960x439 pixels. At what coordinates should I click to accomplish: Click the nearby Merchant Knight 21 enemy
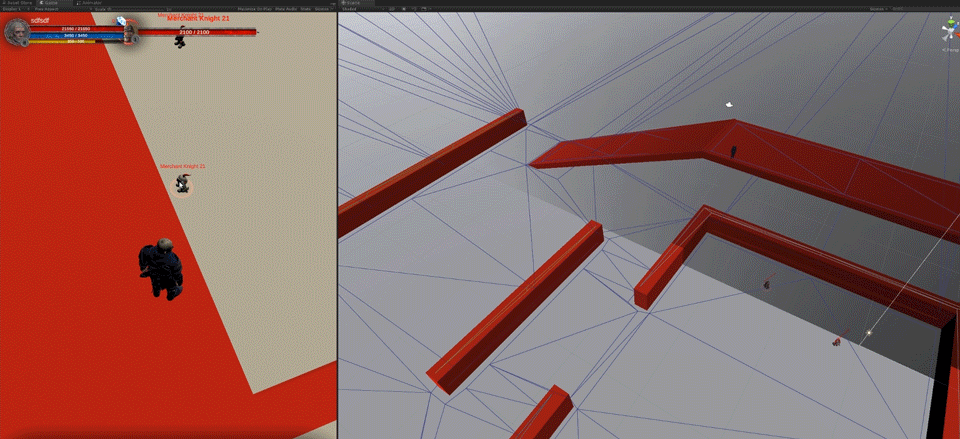(x=182, y=183)
